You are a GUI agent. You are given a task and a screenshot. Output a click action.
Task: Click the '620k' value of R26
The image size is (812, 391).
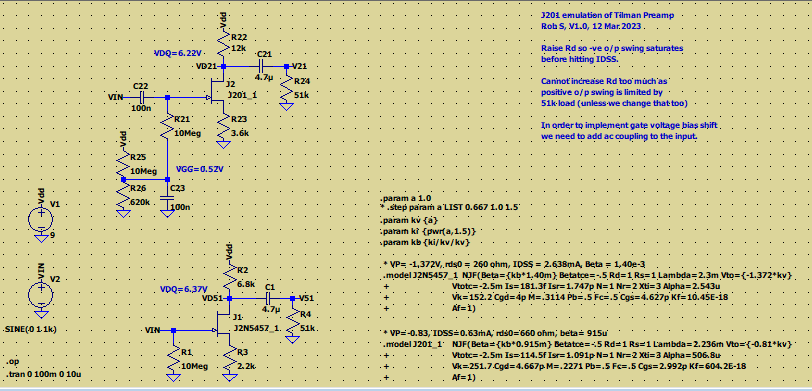(x=140, y=201)
